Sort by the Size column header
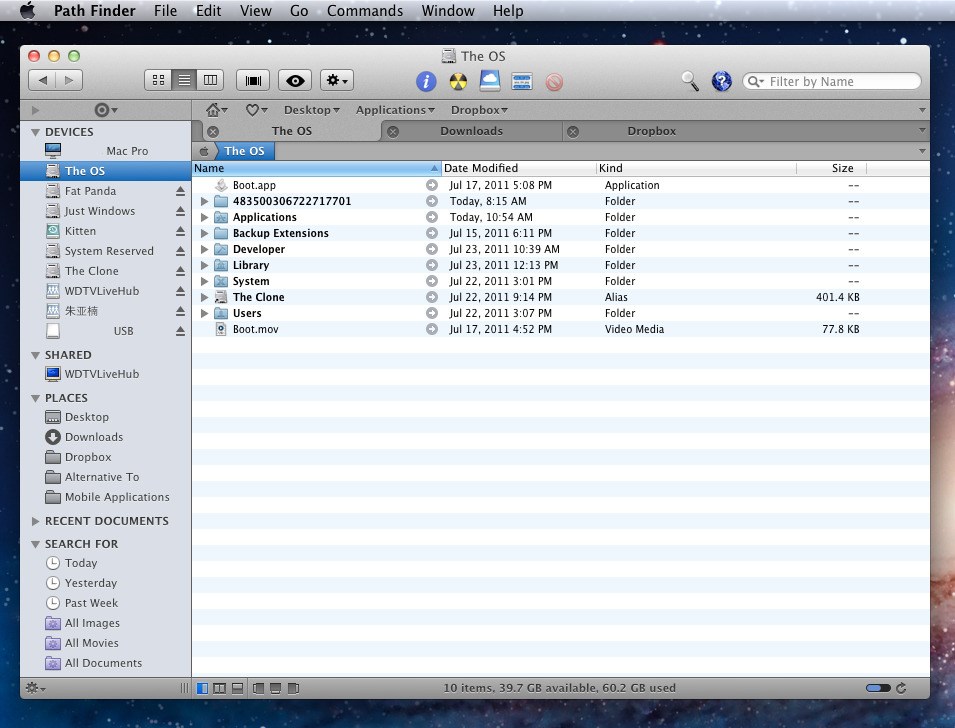Viewport: 955px width, 728px height. coord(831,168)
